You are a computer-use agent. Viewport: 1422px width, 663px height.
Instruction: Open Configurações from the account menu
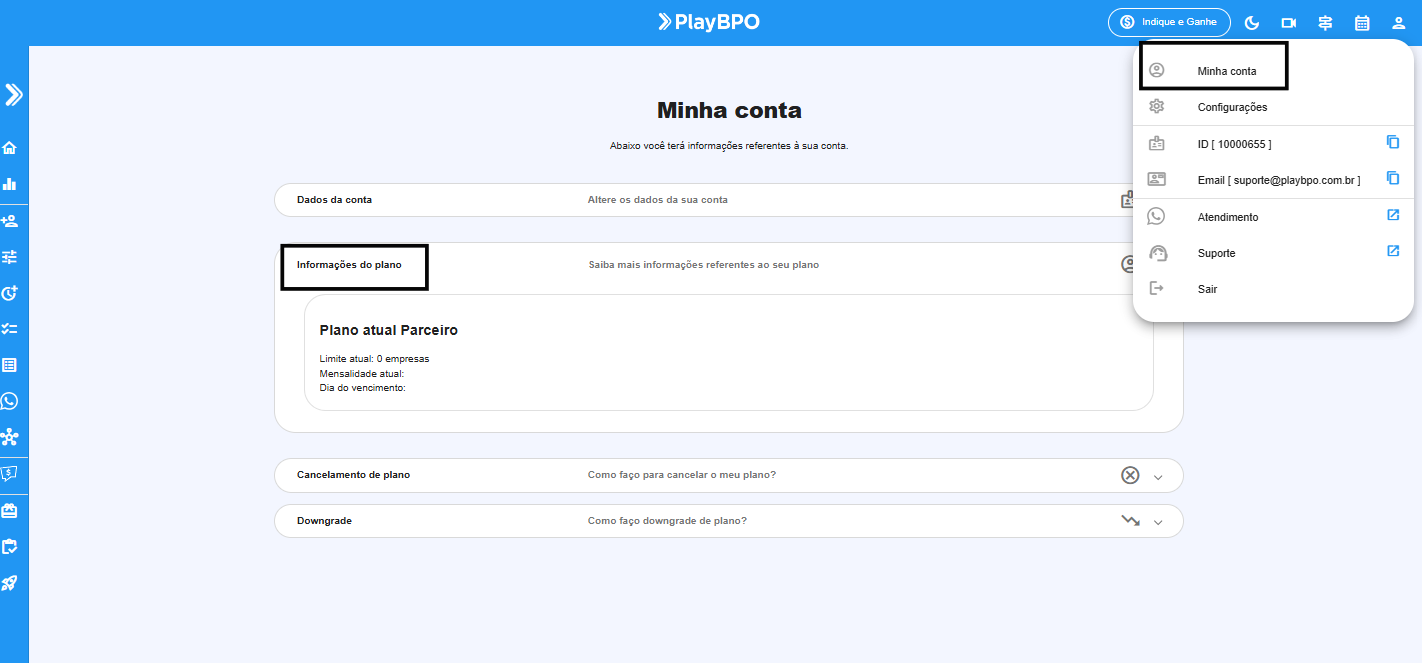pyautogui.click(x=1232, y=107)
